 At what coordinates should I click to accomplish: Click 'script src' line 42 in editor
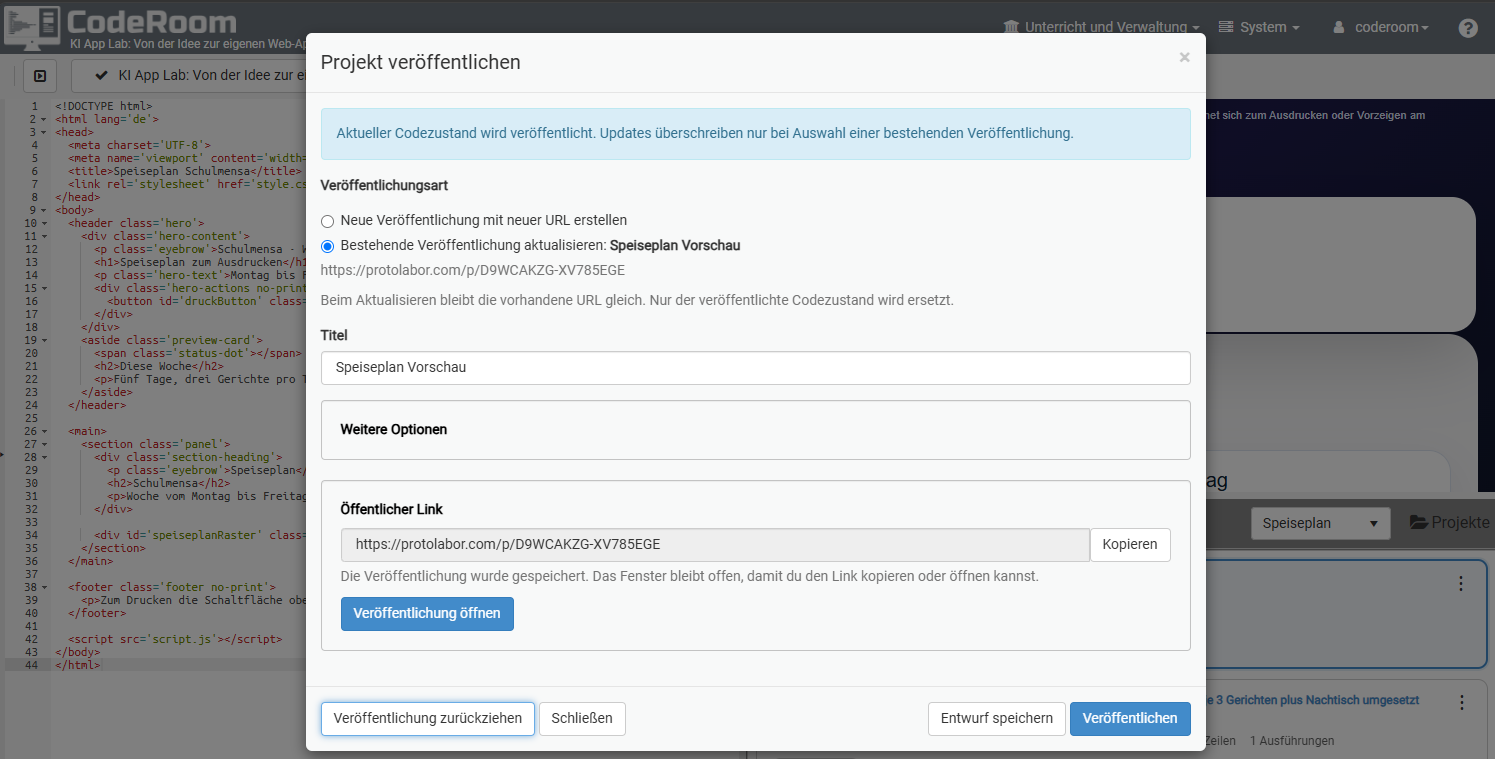coord(175,639)
